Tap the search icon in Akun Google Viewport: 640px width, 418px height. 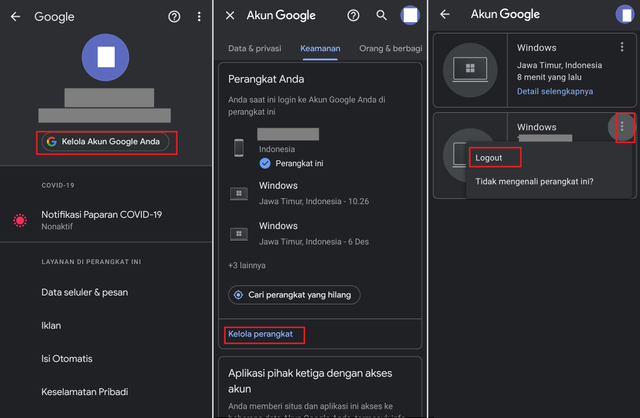click(x=382, y=16)
